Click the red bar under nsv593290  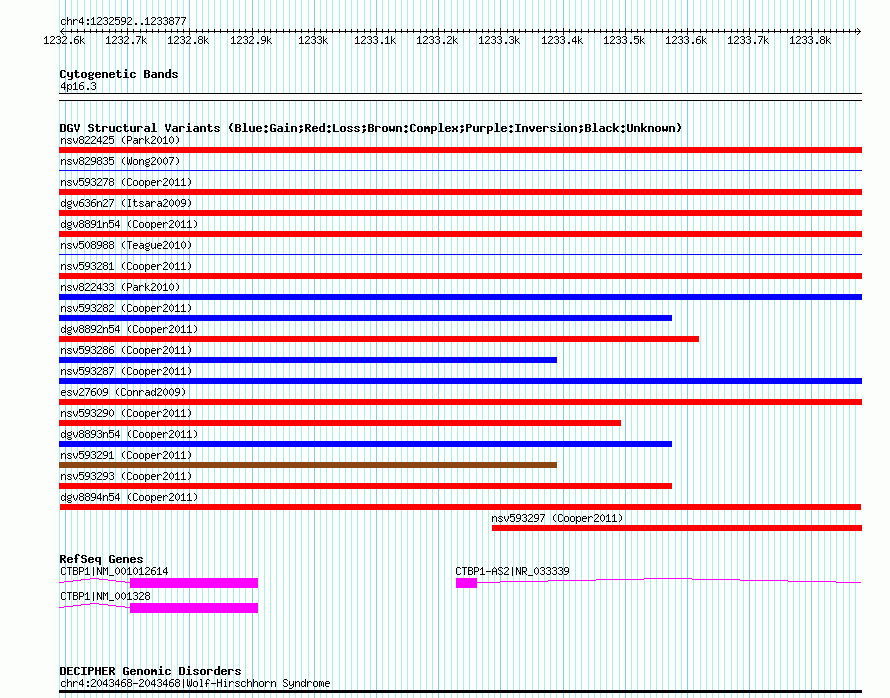(x=340, y=423)
